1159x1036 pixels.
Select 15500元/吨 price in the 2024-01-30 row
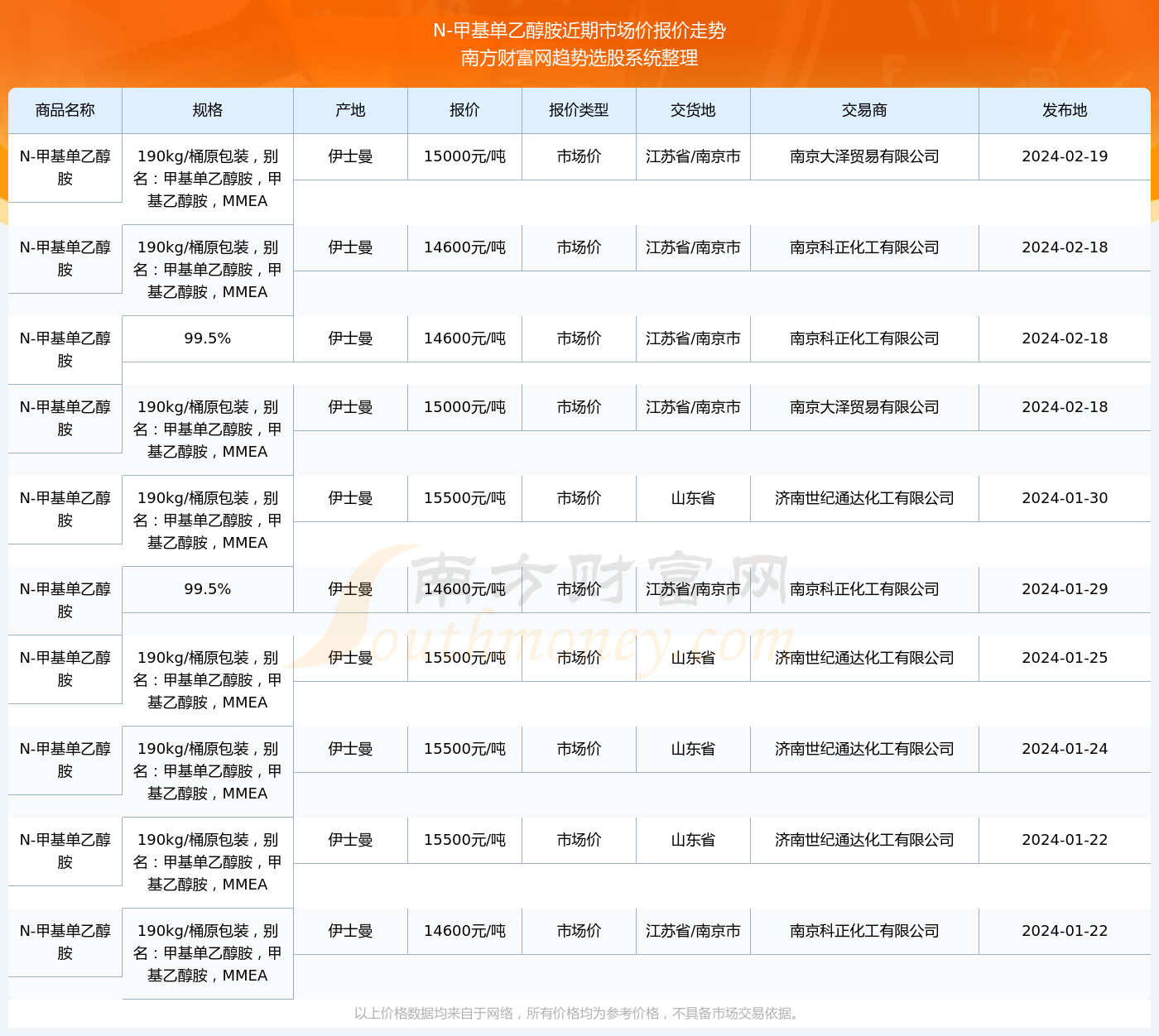464,498
